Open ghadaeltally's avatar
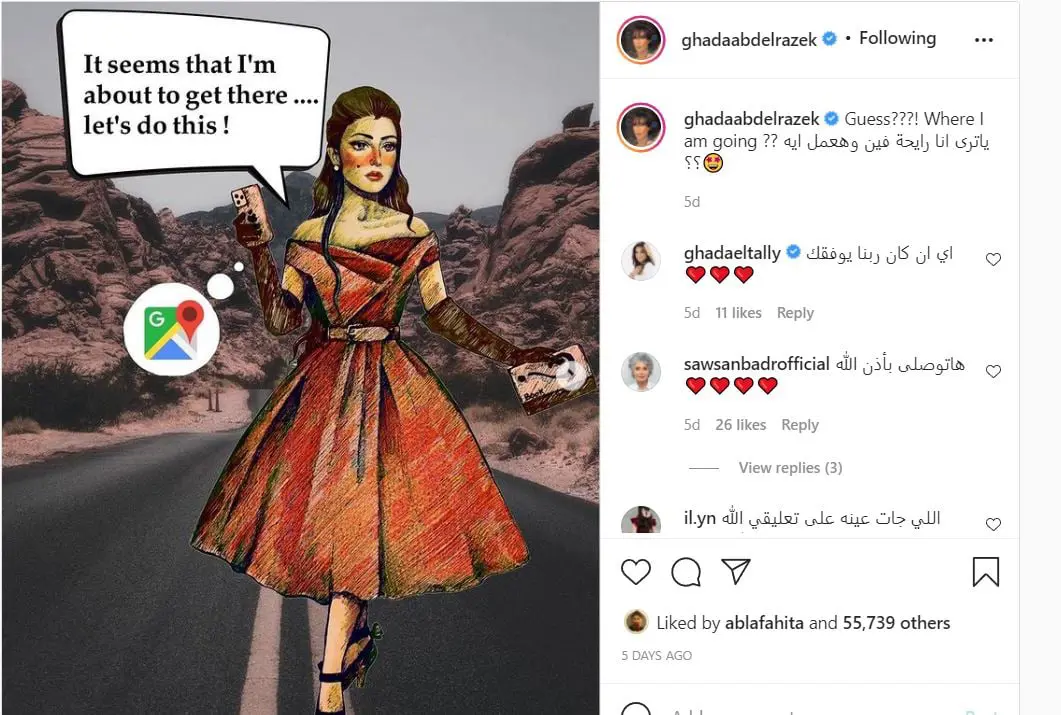Screen dimensions: 1061x715 (x=641, y=260)
